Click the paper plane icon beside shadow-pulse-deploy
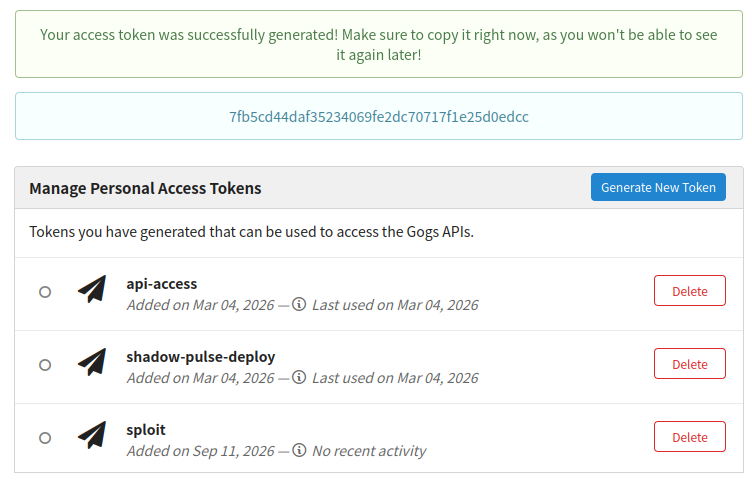This screenshot has width=752, height=481. click(x=92, y=362)
